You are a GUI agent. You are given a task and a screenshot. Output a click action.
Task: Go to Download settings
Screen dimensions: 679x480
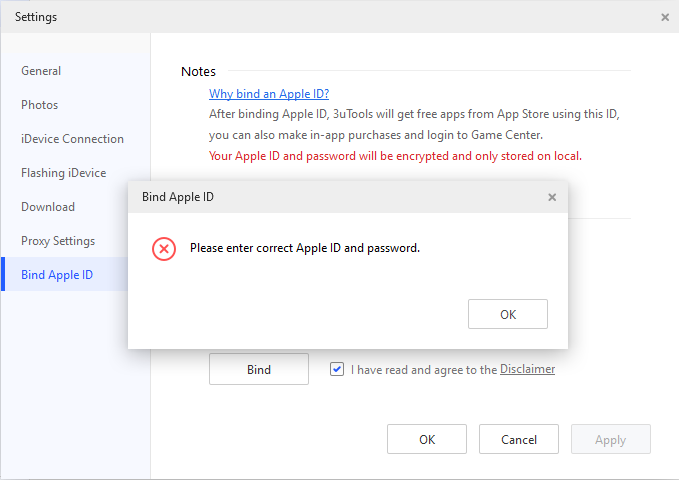click(x=48, y=207)
